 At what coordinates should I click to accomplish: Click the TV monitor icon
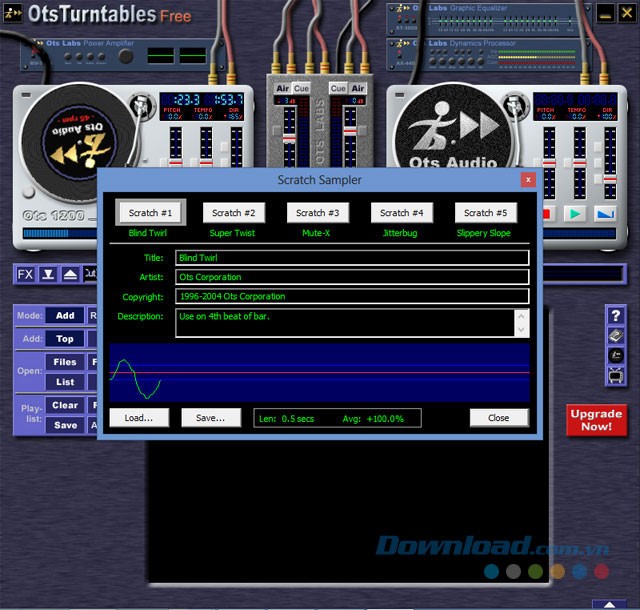coord(616,376)
